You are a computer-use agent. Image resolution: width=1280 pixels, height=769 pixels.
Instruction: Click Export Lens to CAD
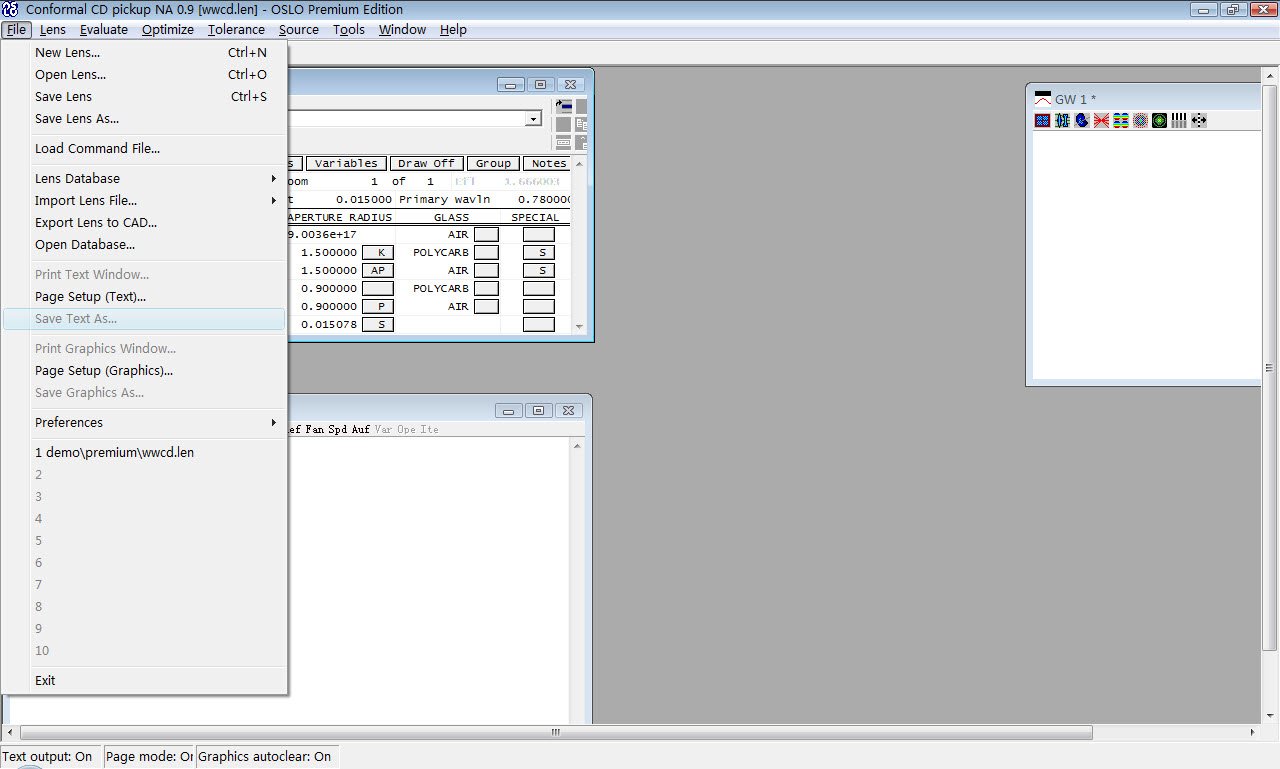tap(144, 223)
